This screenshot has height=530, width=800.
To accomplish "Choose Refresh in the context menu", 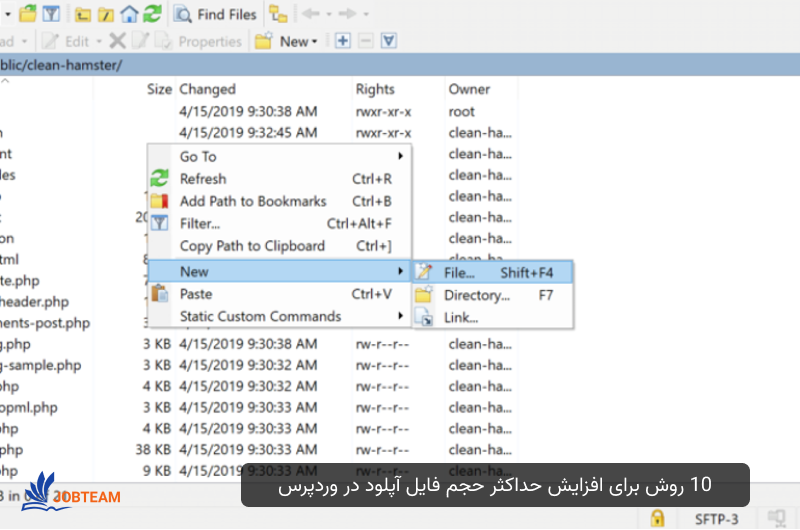I will [x=280, y=179].
